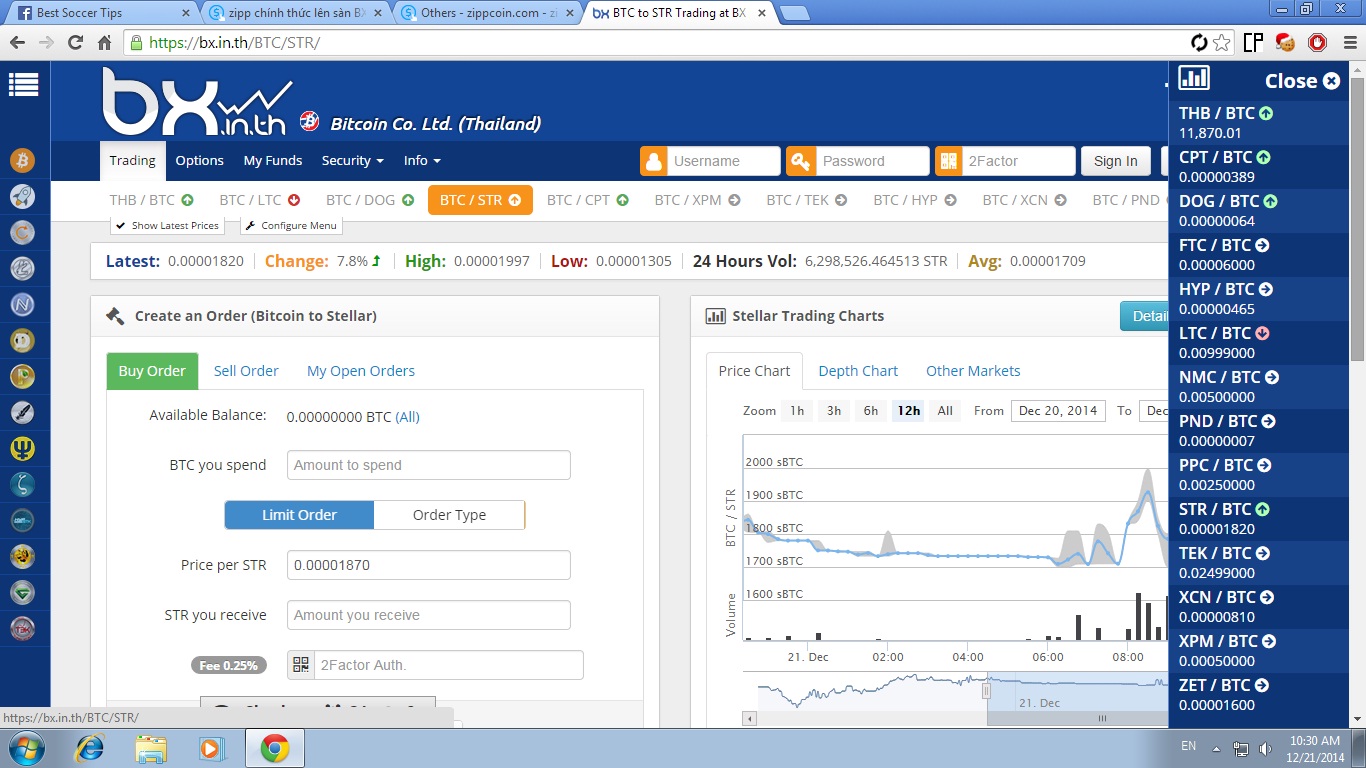Click the Sign In button
1366x768 pixels.
1115,161
